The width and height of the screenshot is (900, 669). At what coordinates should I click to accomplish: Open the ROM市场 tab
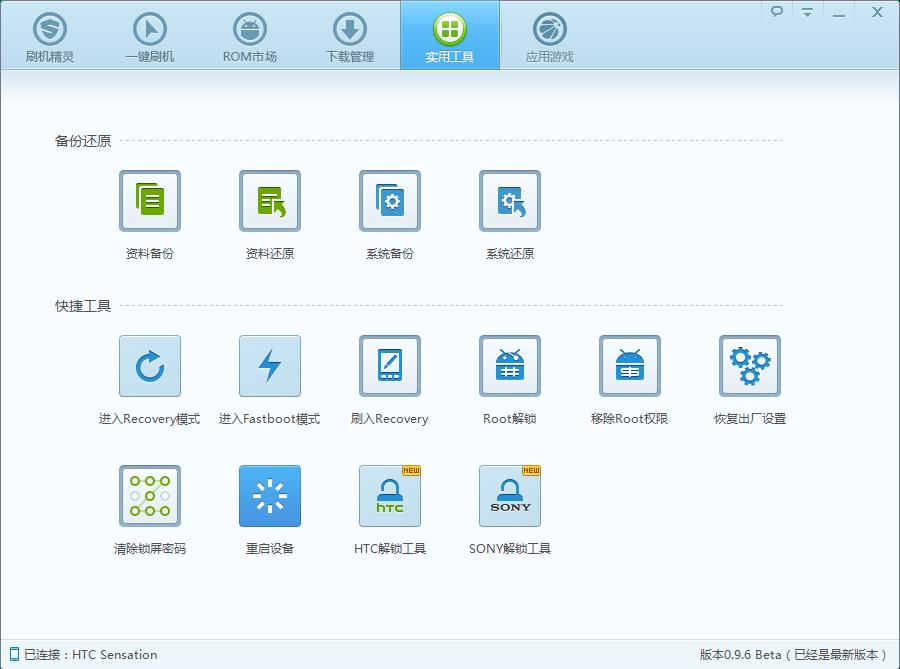click(x=250, y=36)
